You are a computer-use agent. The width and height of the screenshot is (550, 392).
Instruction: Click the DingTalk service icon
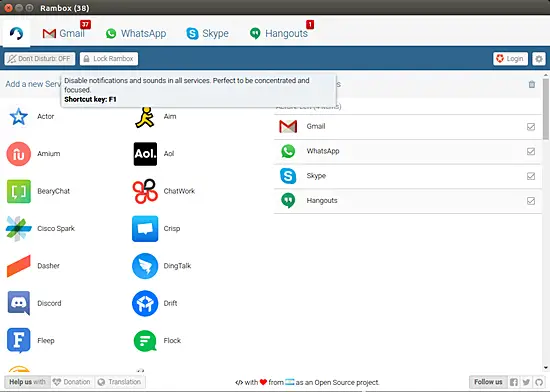click(145, 266)
